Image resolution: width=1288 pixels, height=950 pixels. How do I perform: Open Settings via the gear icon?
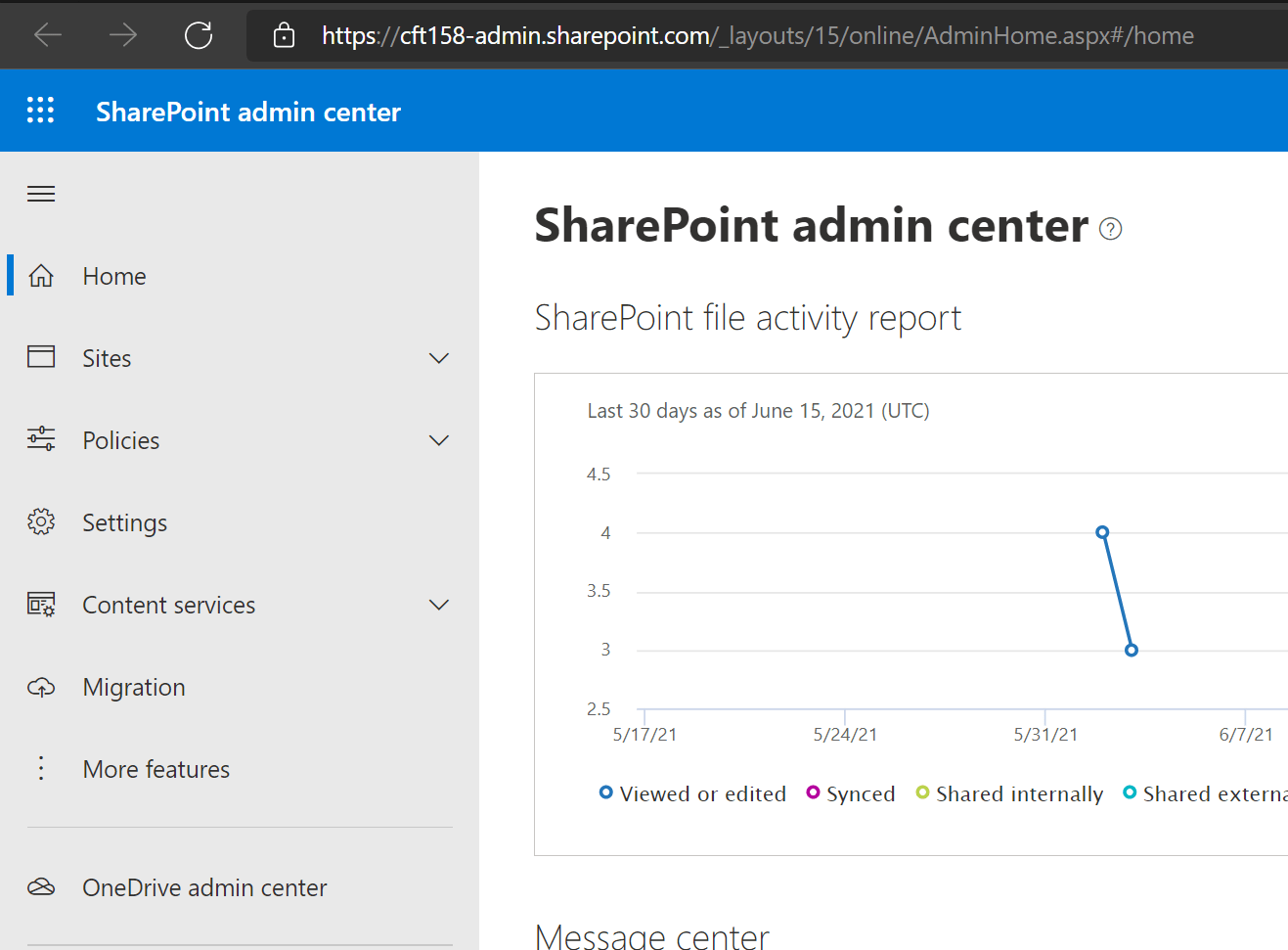coord(40,521)
